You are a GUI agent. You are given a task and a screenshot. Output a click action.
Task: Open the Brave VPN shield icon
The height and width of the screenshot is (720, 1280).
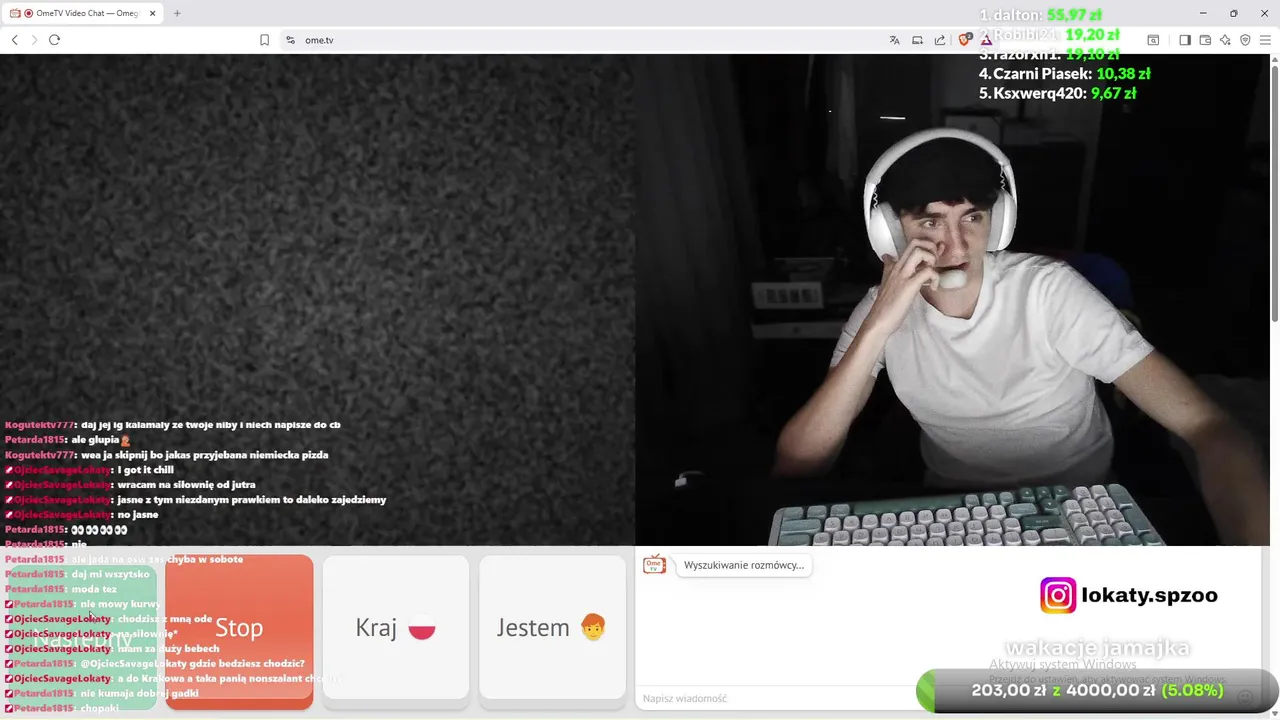click(x=1245, y=40)
